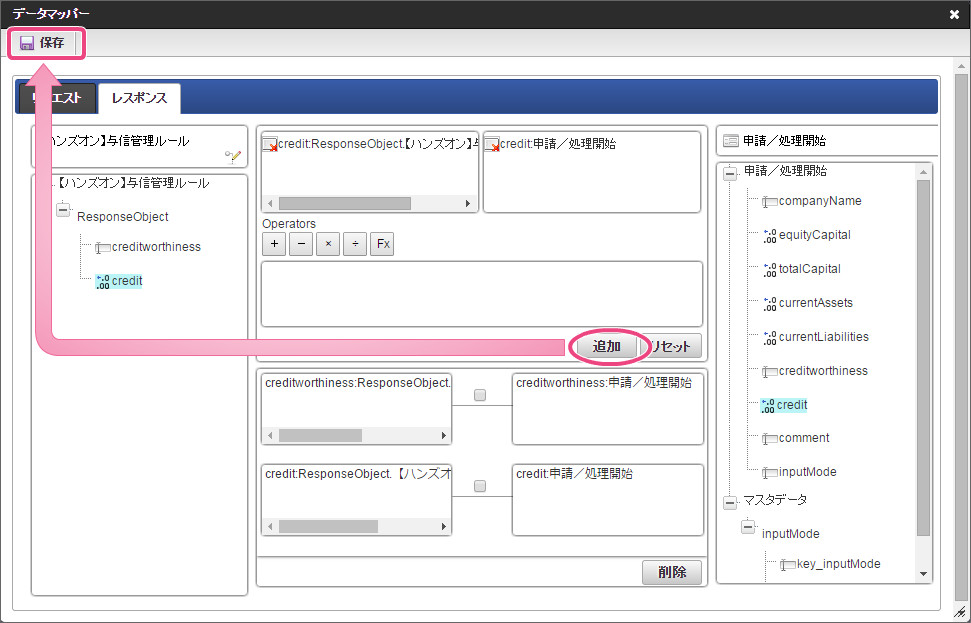
Task: Click the inputMode field type icon under 申請/処理開始
Action: click(770, 473)
